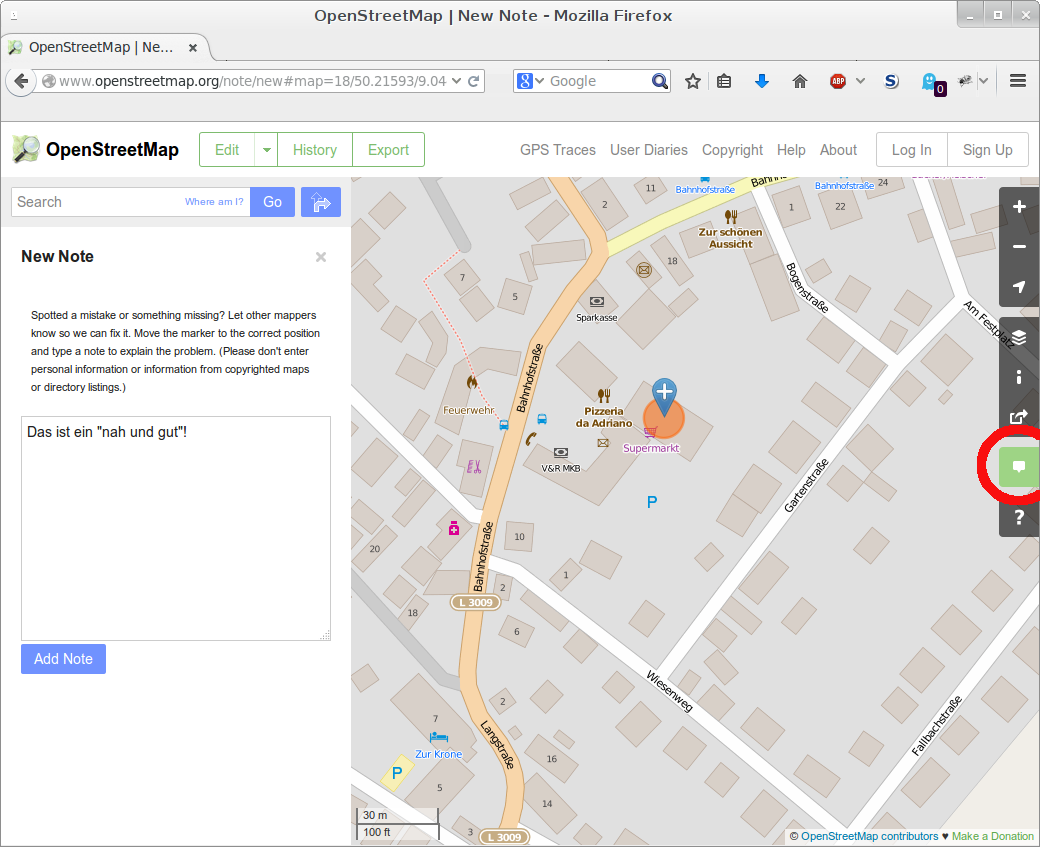Image resolution: width=1040 pixels, height=847 pixels.
Task: Click the Sparkasse bank icon on map
Action: point(597,302)
